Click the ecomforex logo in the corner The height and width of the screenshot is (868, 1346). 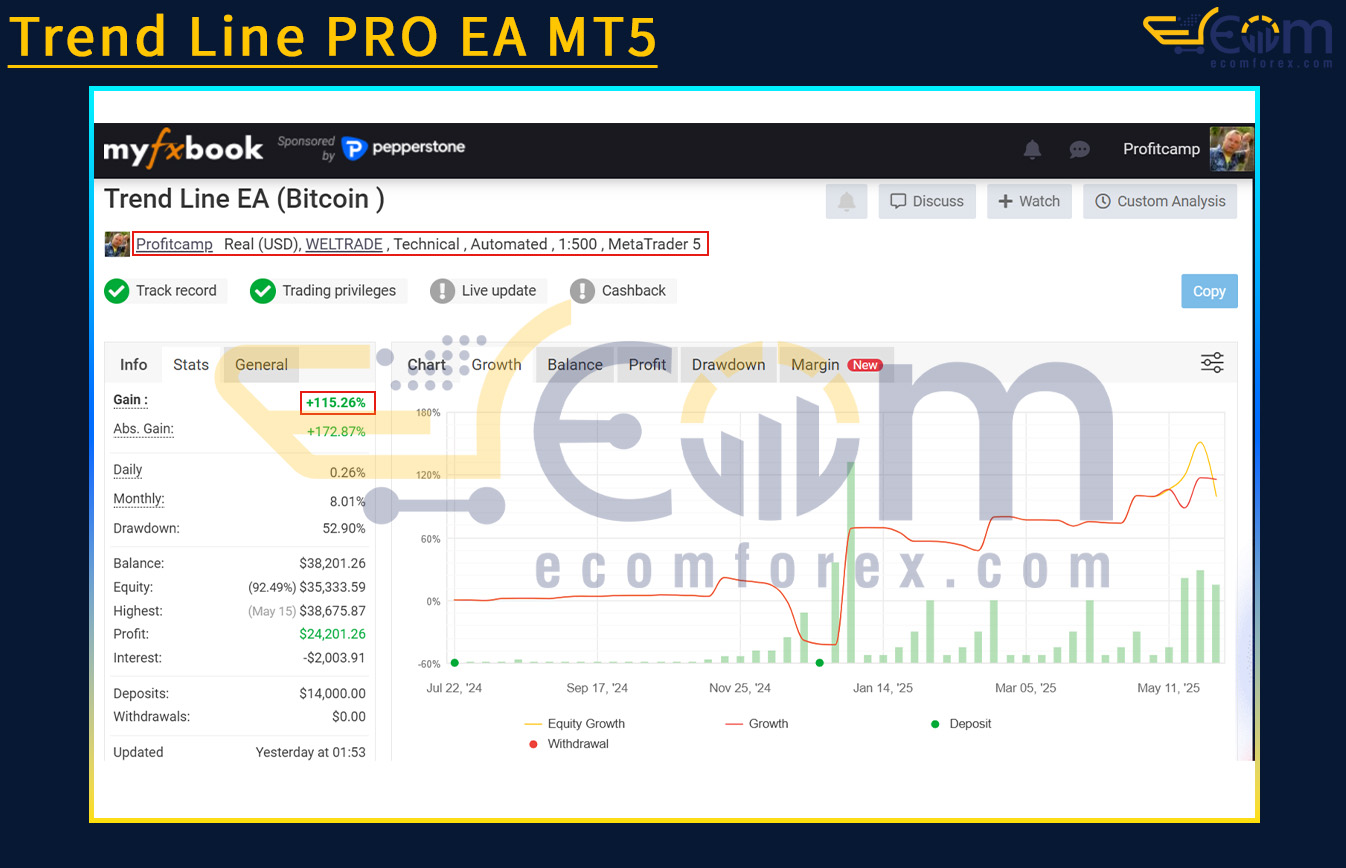1238,38
